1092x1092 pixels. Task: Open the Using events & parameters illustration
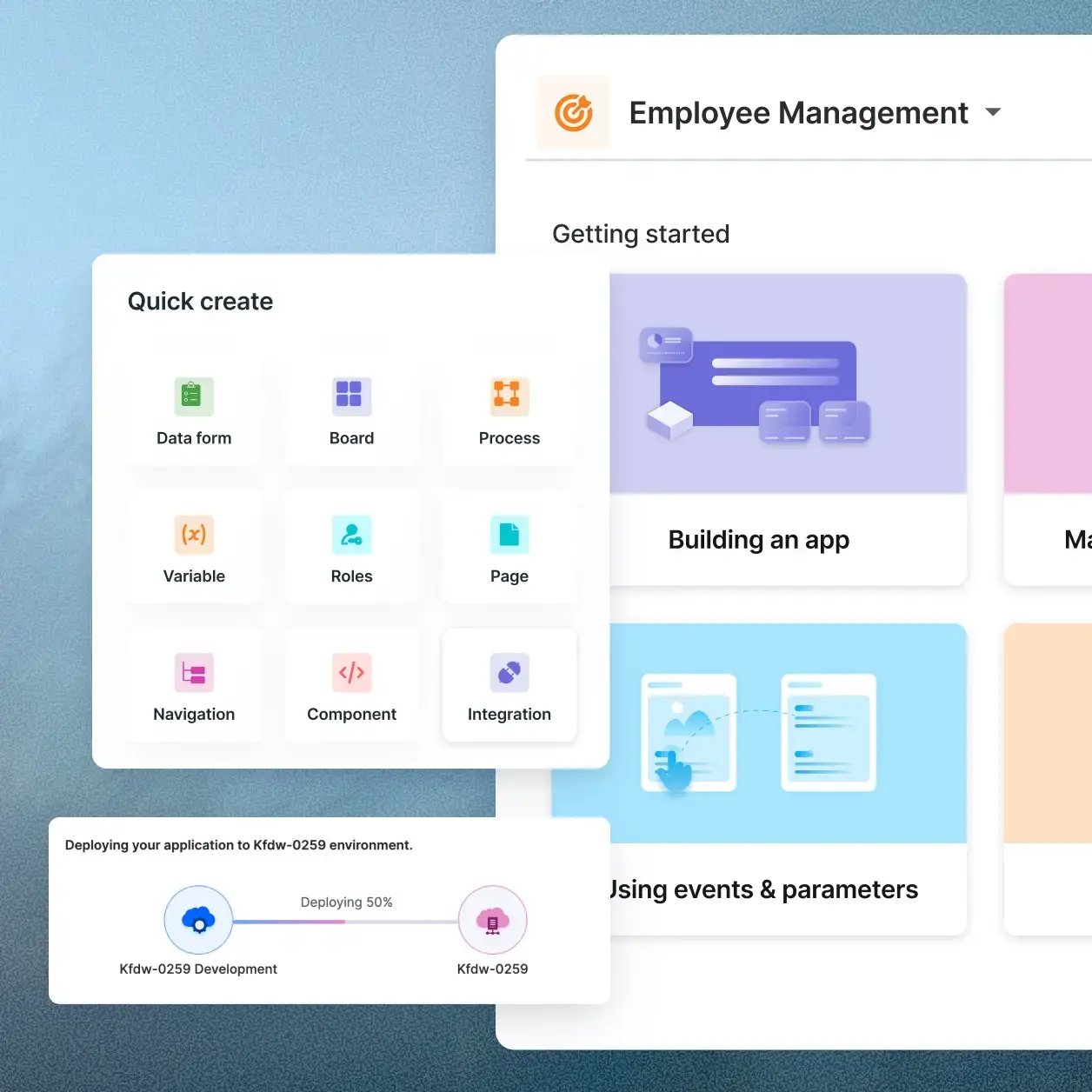click(759, 733)
